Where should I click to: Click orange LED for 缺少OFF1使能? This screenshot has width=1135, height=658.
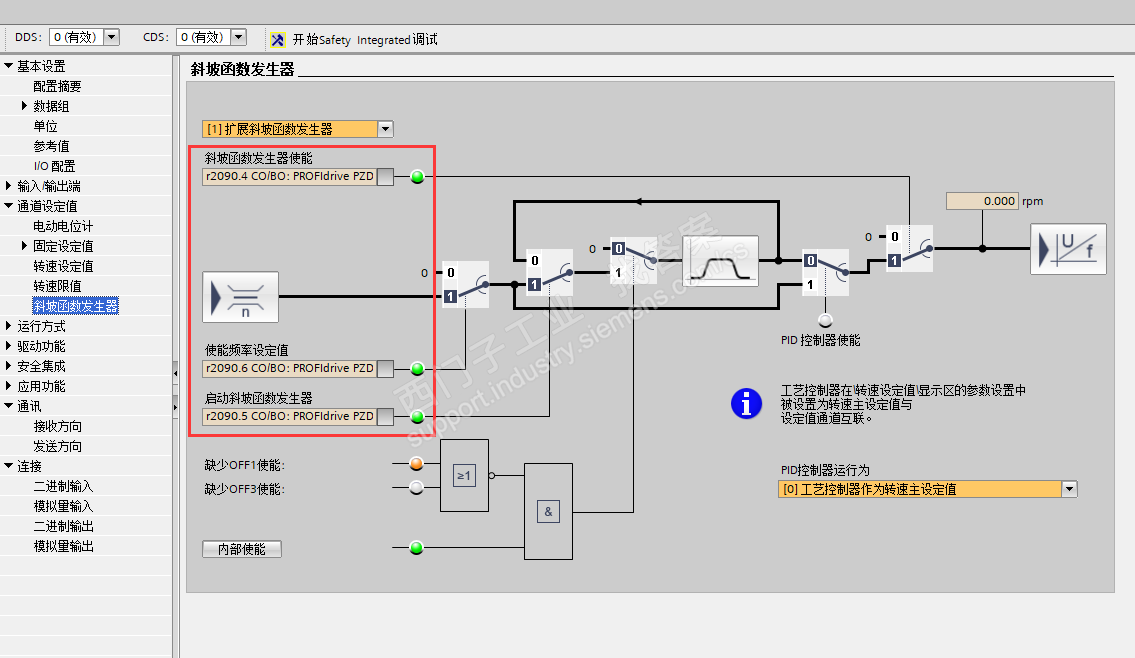click(416, 464)
